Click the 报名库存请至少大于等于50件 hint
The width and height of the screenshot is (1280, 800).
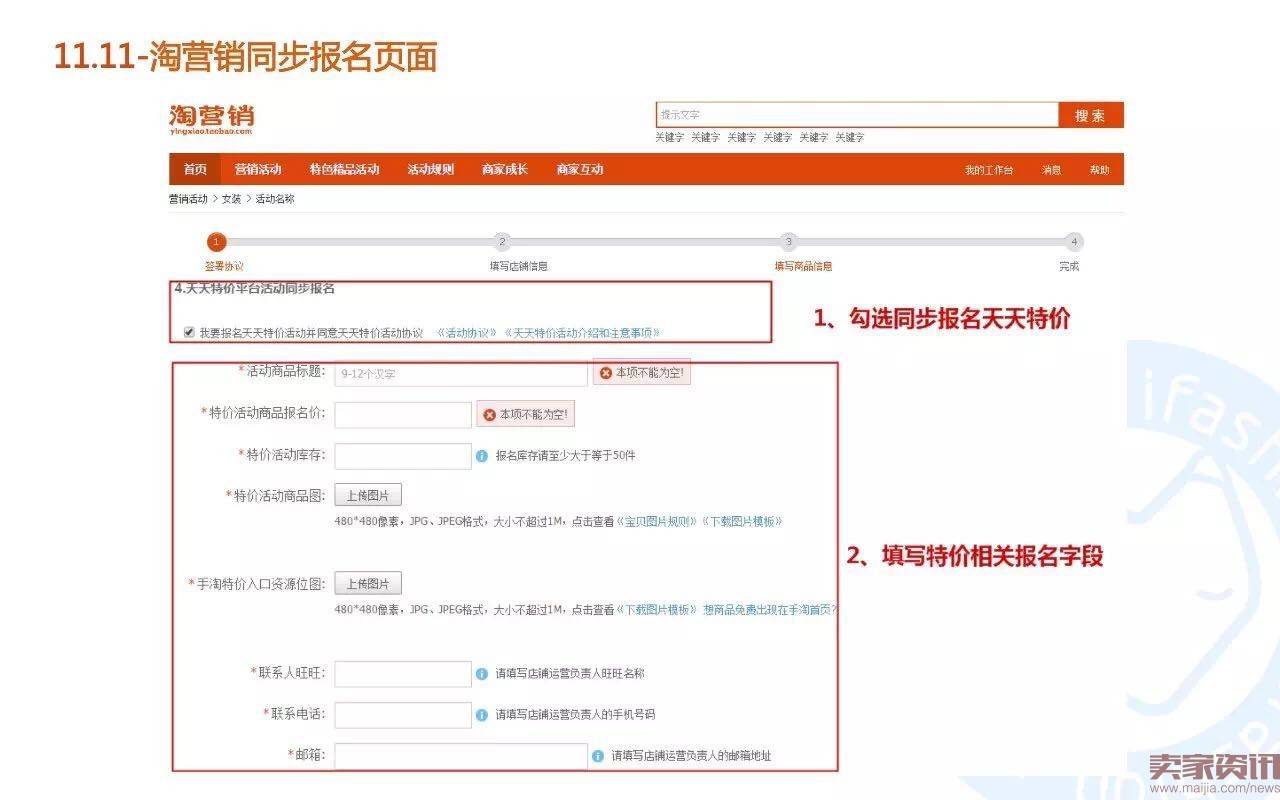(565, 456)
